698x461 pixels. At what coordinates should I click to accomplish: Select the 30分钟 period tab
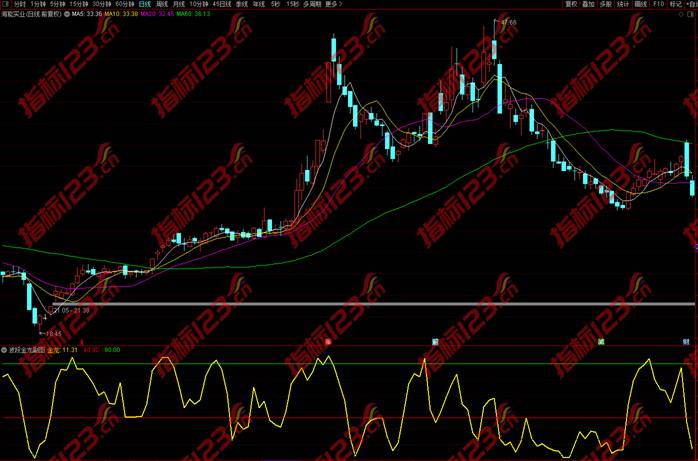coord(102,4)
